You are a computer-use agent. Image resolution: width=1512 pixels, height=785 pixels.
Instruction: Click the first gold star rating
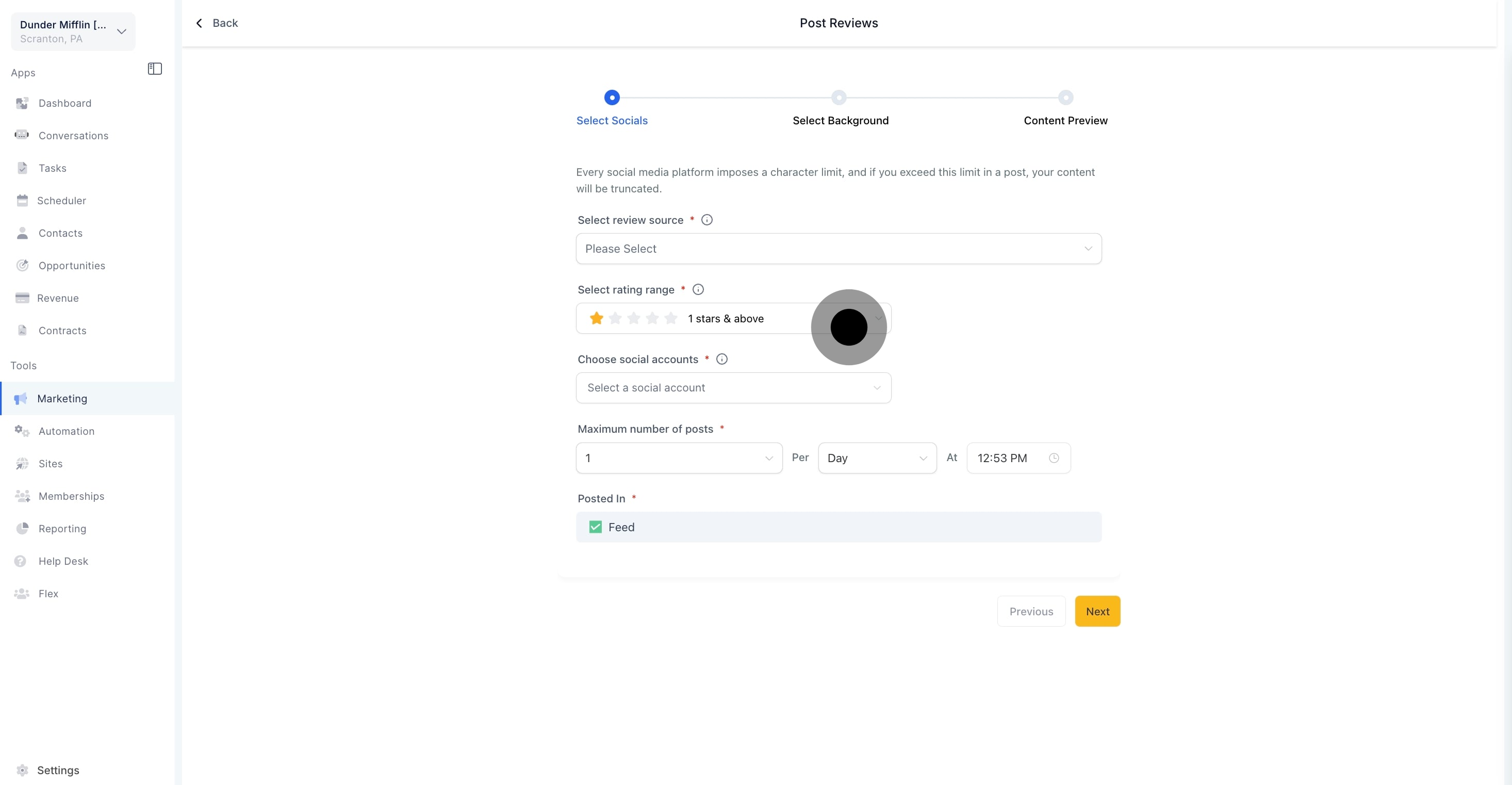click(x=596, y=318)
